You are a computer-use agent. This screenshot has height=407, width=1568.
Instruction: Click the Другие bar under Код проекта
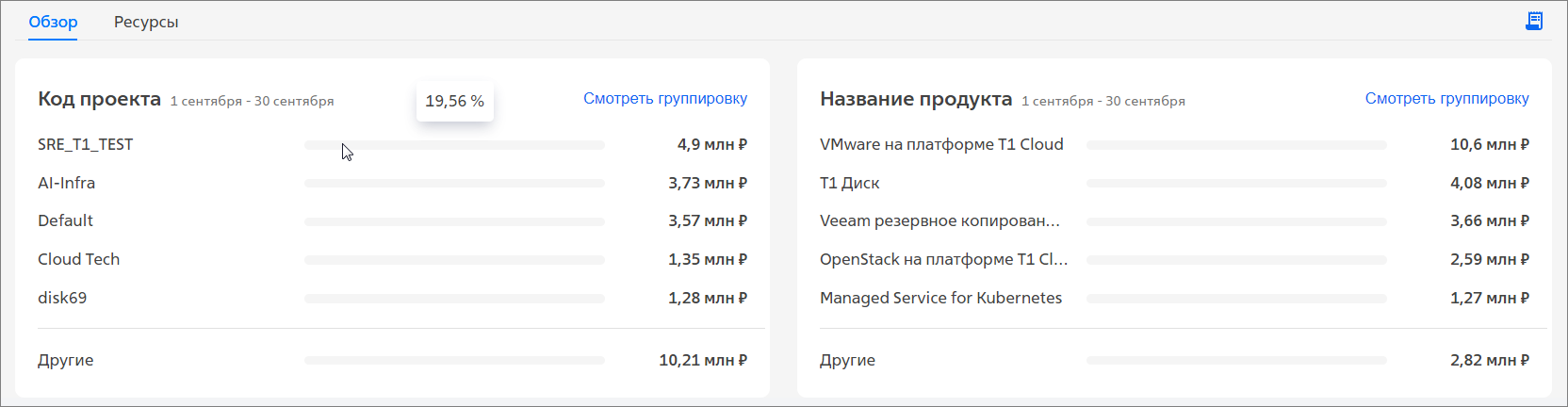click(x=454, y=361)
